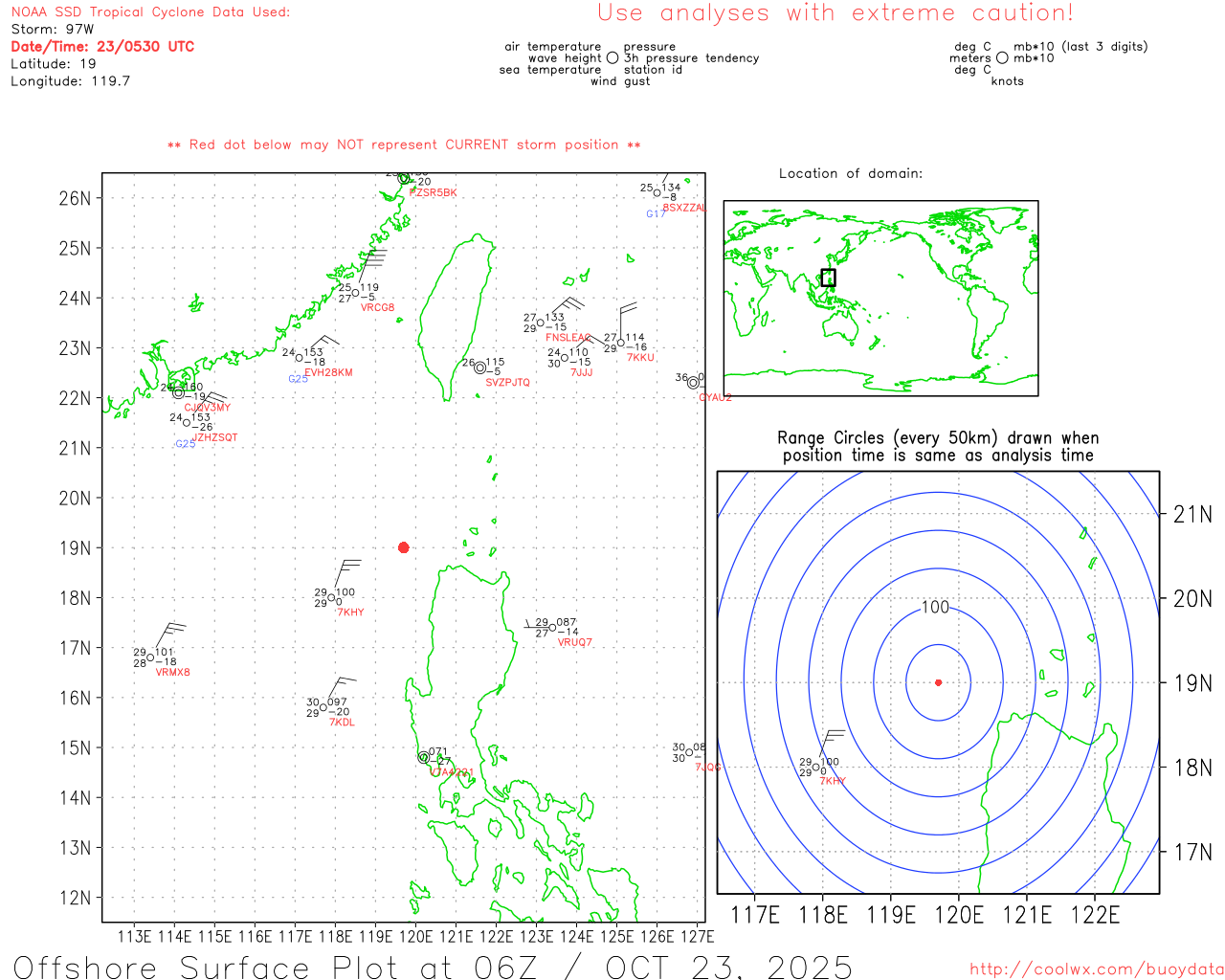Click the Latitude: 19 line
Image resolution: width=1225 pixels, height=980 pixels.
tap(54, 64)
